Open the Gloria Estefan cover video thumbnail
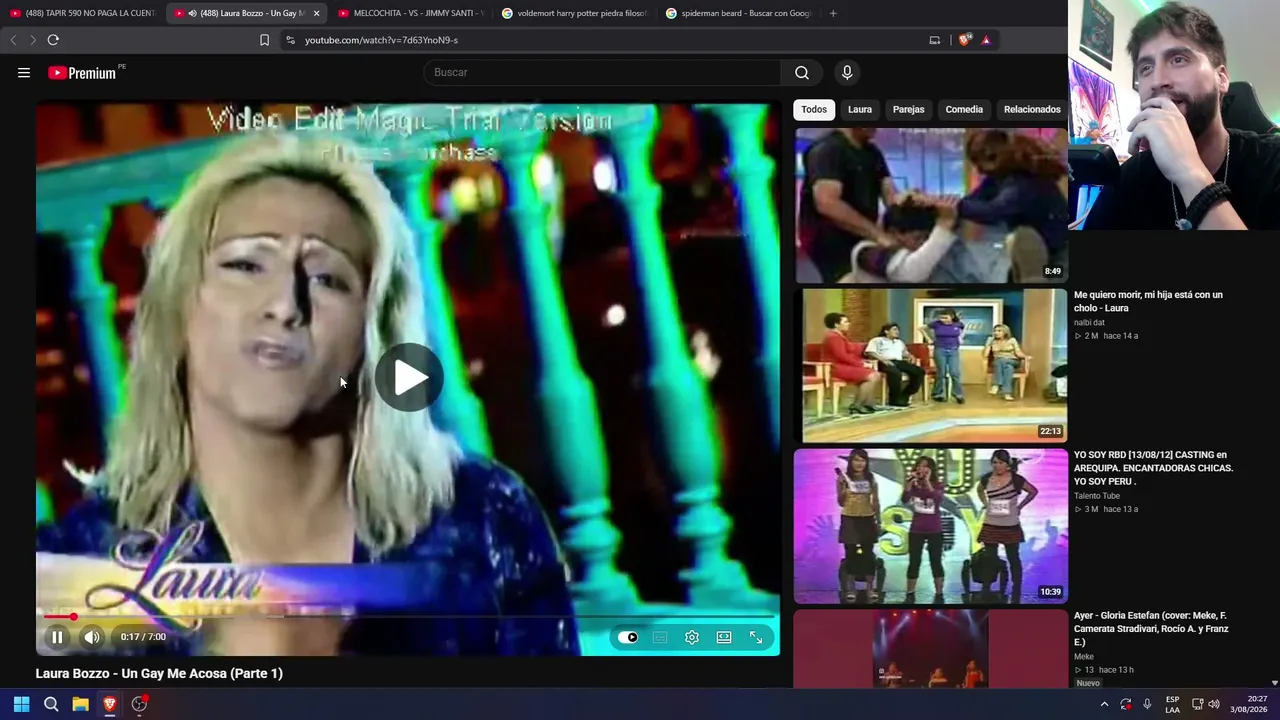This screenshot has height=720, width=1280. [931, 649]
